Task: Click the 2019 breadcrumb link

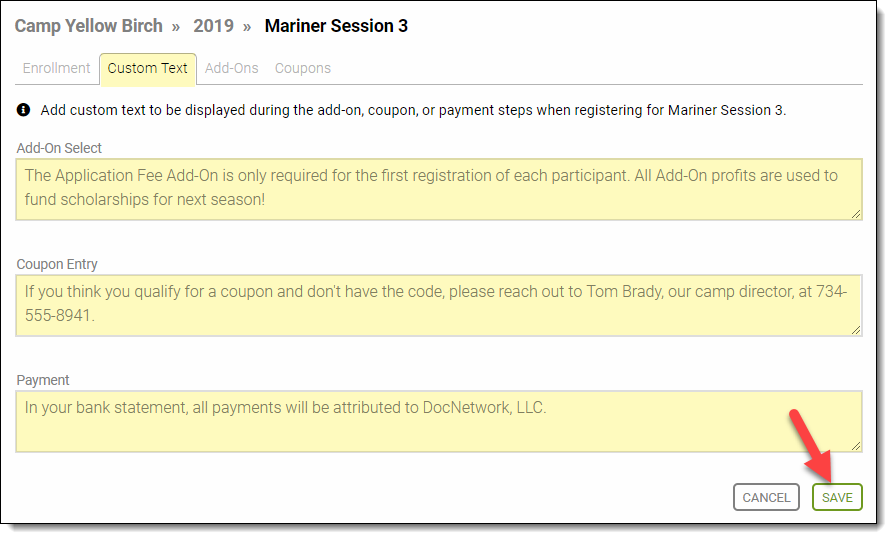Action: click(x=213, y=26)
